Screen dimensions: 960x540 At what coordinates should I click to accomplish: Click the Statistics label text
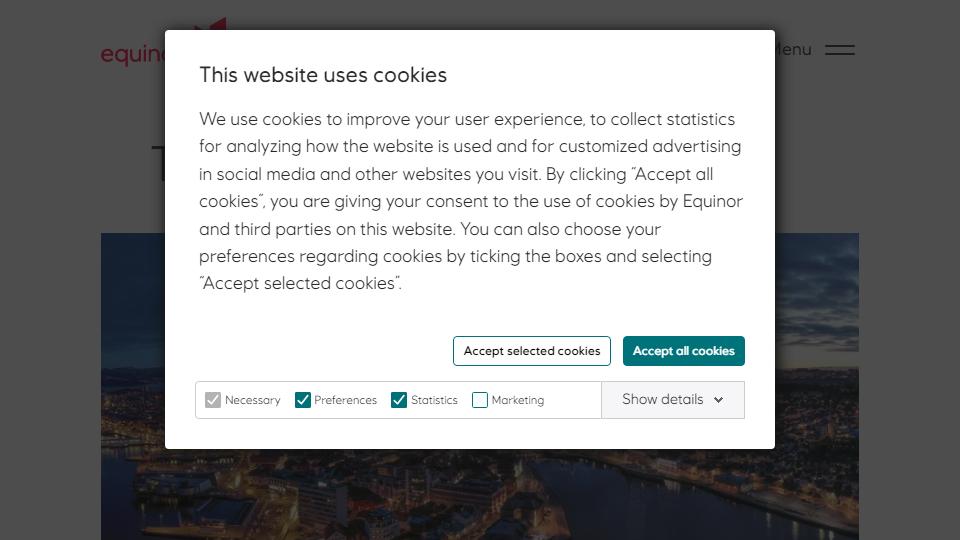point(434,400)
